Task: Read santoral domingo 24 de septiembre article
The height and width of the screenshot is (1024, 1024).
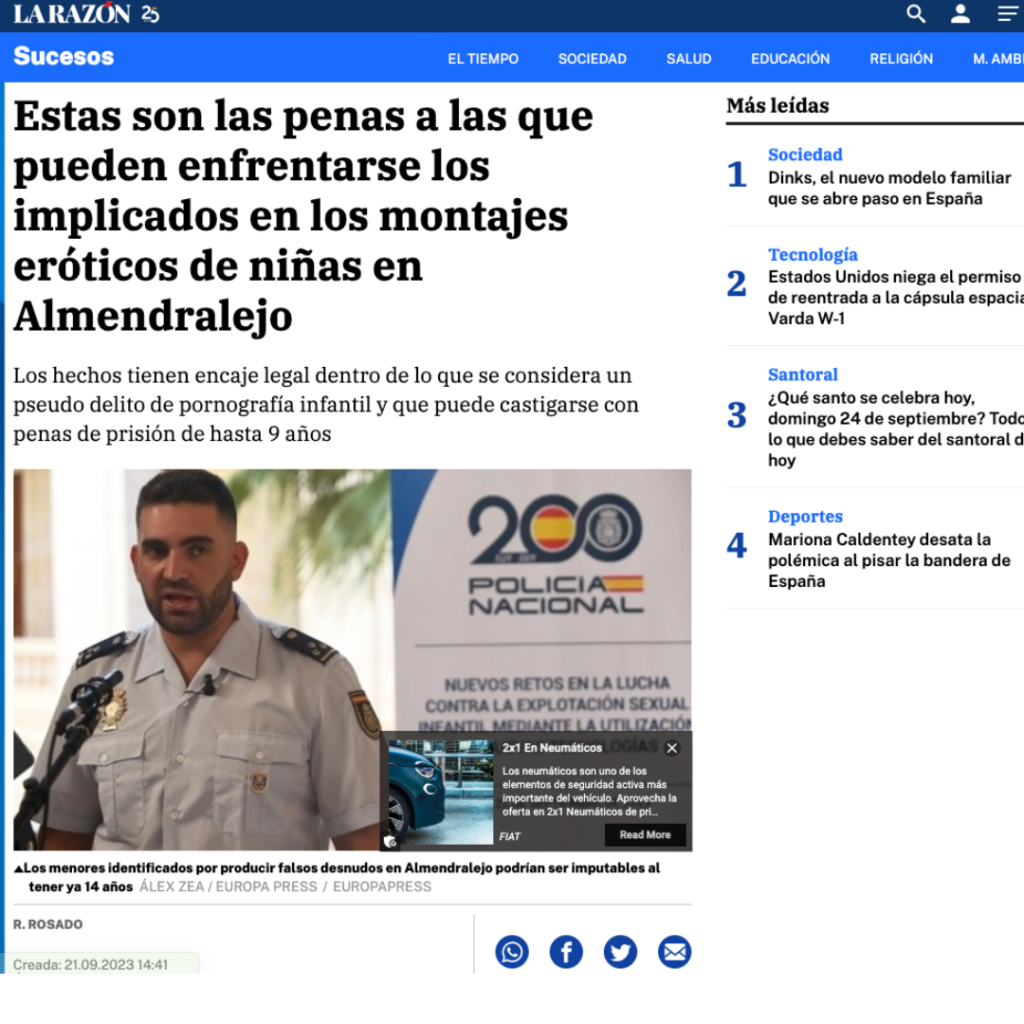Action: point(895,429)
